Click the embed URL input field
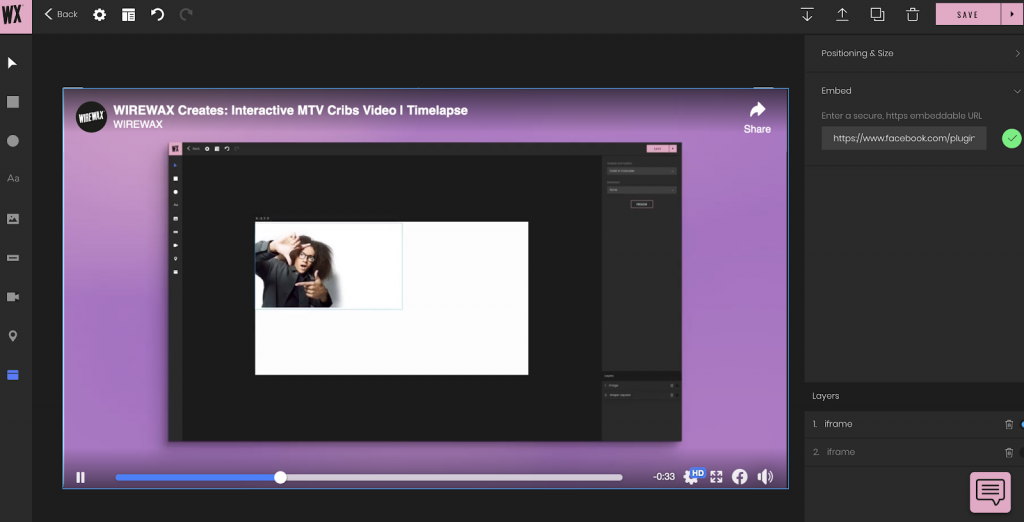Image resolution: width=1024 pixels, height=522 pixels. (x=904, y=139)
